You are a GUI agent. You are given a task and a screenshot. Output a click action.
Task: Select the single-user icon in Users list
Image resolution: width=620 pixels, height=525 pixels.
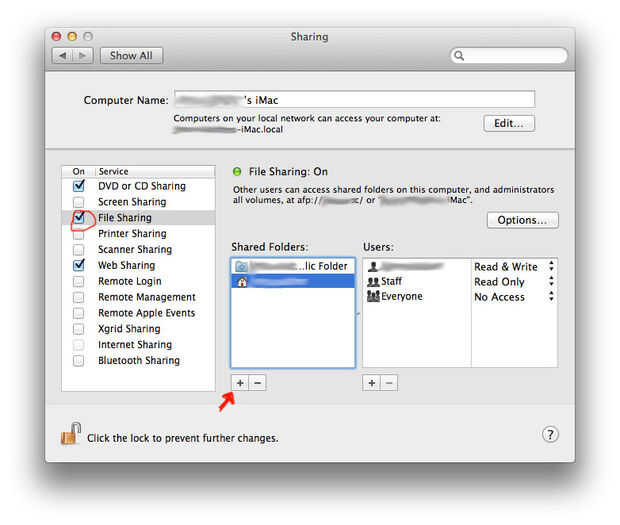point(373,267)
